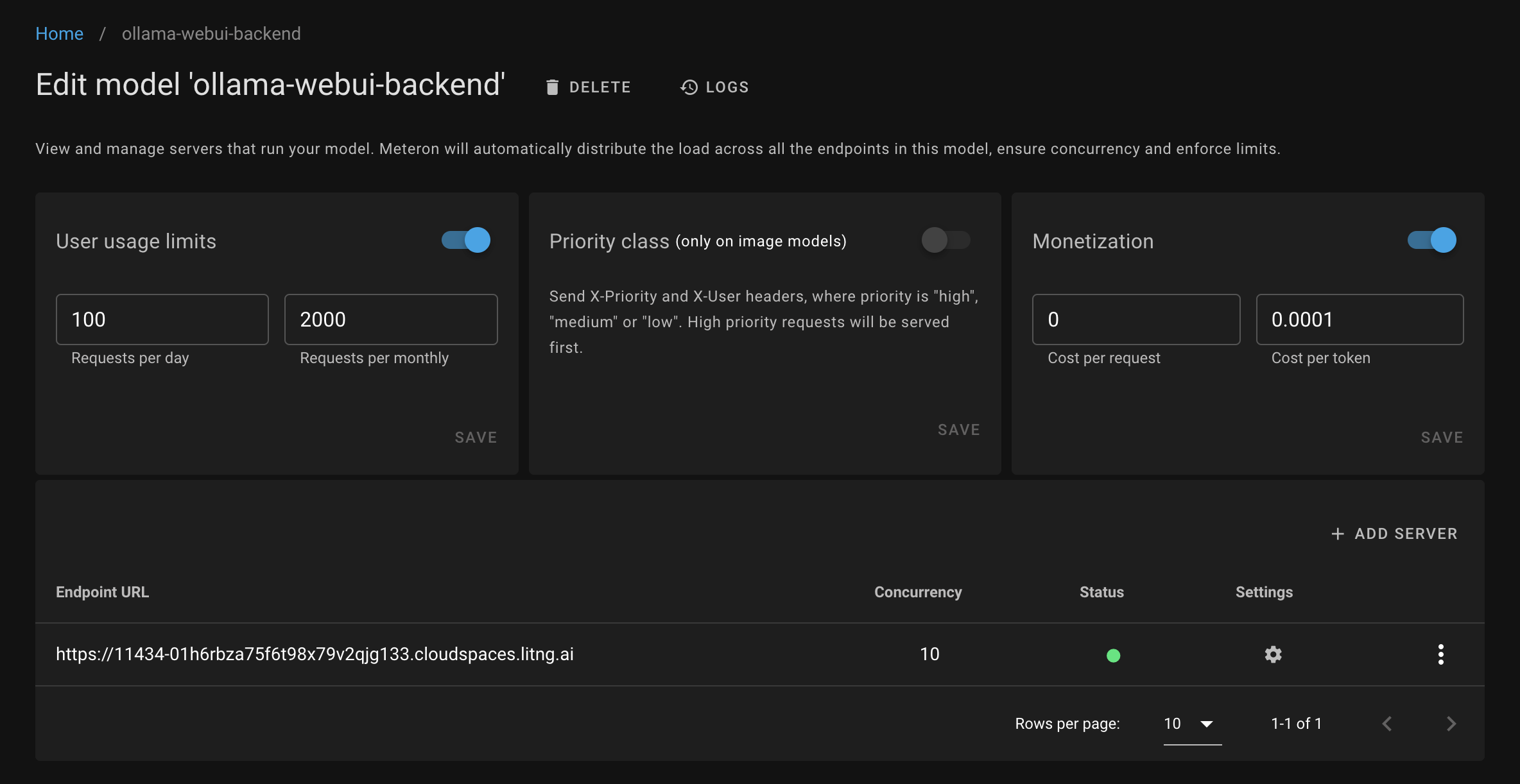Image resolution: width=1520 pixels, height=784 pixels.
Task: Click the endpoint URL in table row
Action: click(x=315, y=654)
